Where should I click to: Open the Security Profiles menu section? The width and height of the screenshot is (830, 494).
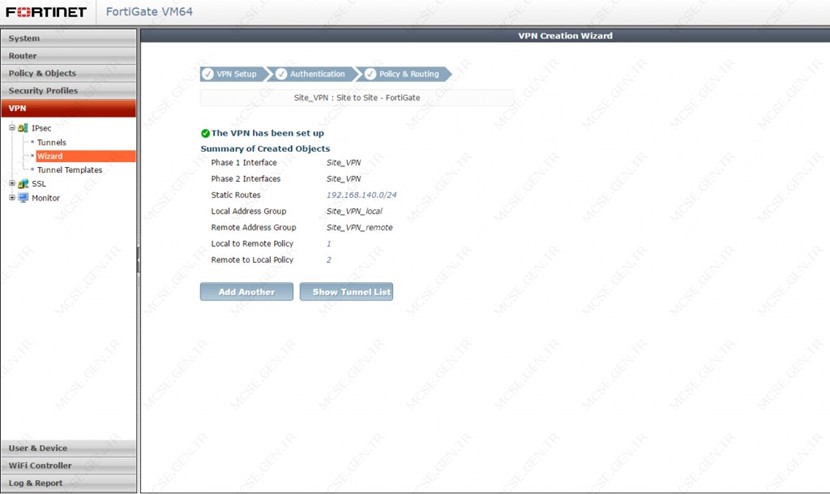[x=68, y=91]
